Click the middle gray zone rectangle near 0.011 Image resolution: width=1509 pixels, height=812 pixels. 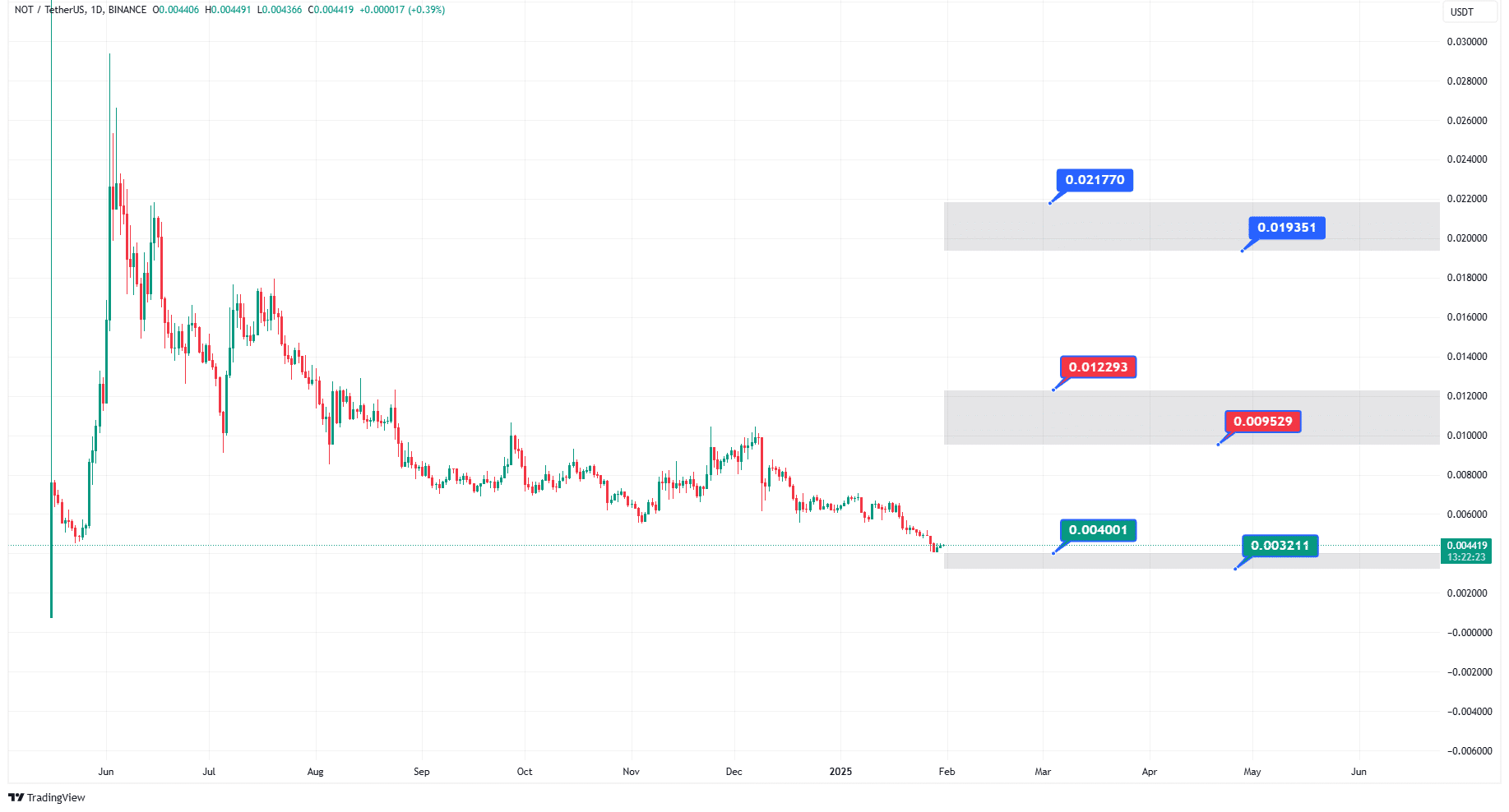pyautogui.click(x=1192, y=418)
